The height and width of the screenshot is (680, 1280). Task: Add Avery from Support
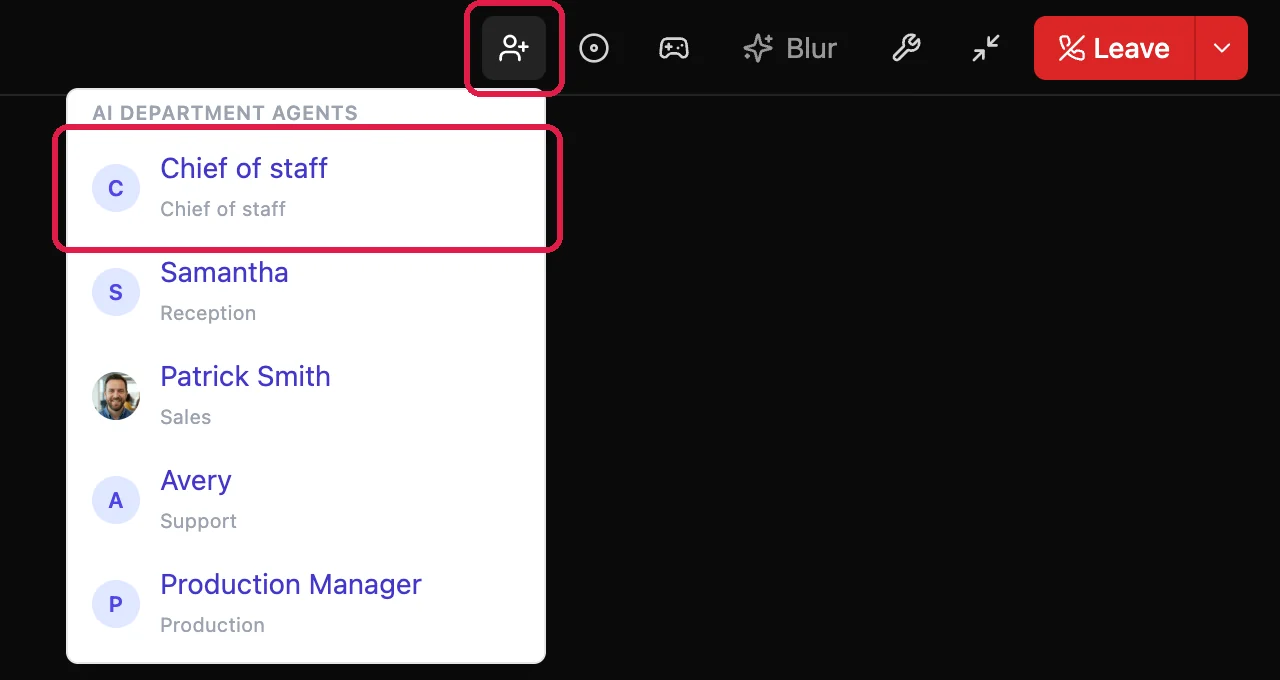coord(306,500)
